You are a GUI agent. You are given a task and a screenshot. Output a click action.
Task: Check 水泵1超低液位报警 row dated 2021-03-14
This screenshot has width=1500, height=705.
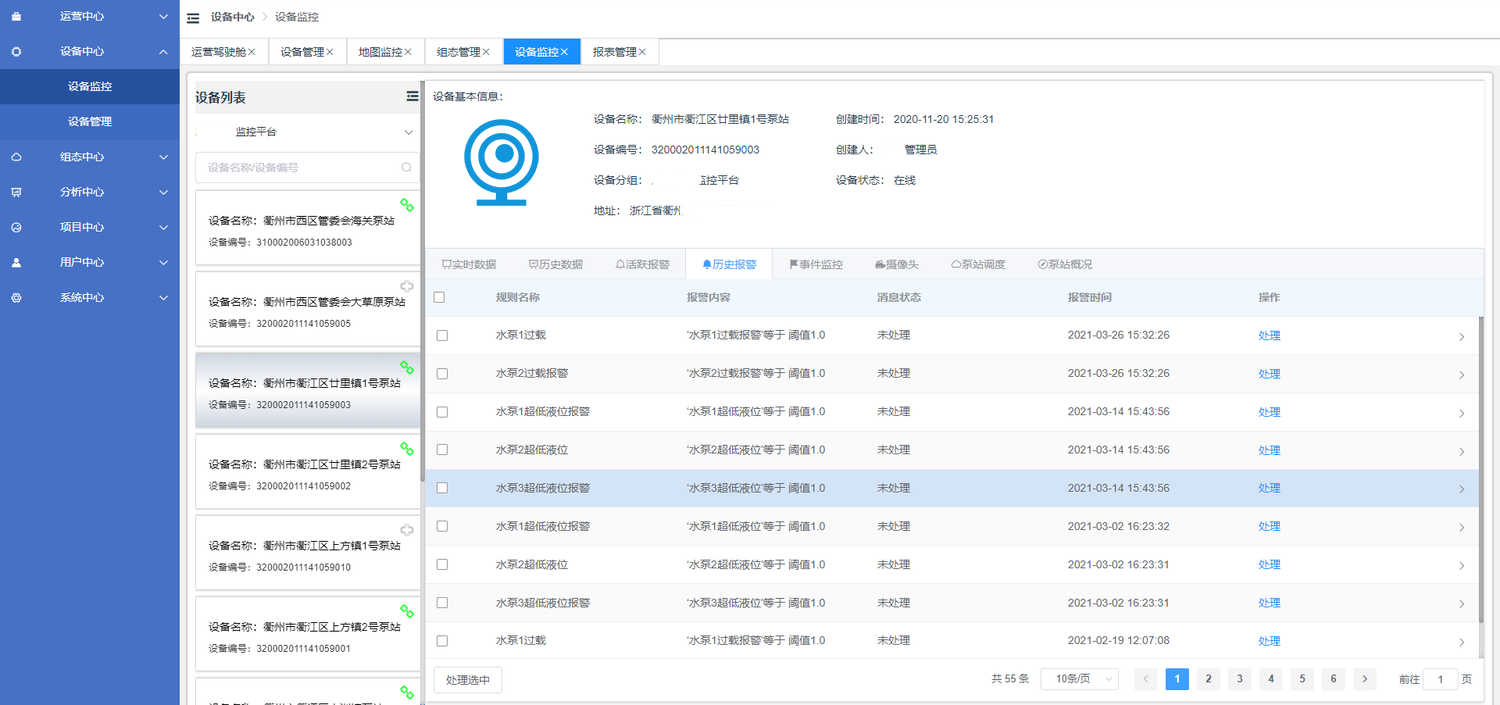pos(442,412)
